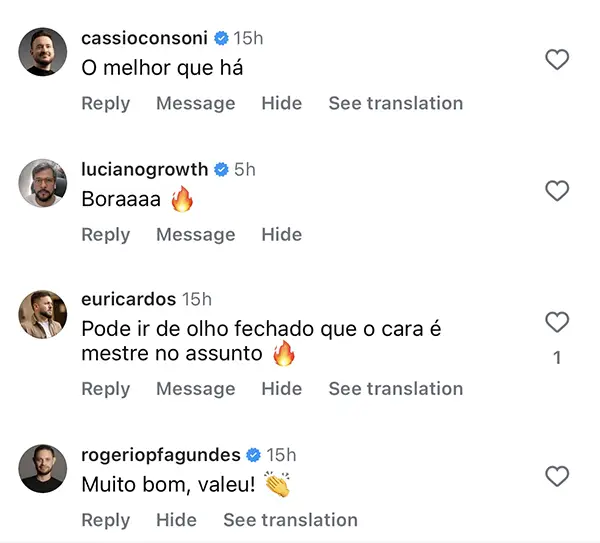600x543 pixels.
Task: Tap heart on euricardos's comment
Action: click(x=556, y=322)
